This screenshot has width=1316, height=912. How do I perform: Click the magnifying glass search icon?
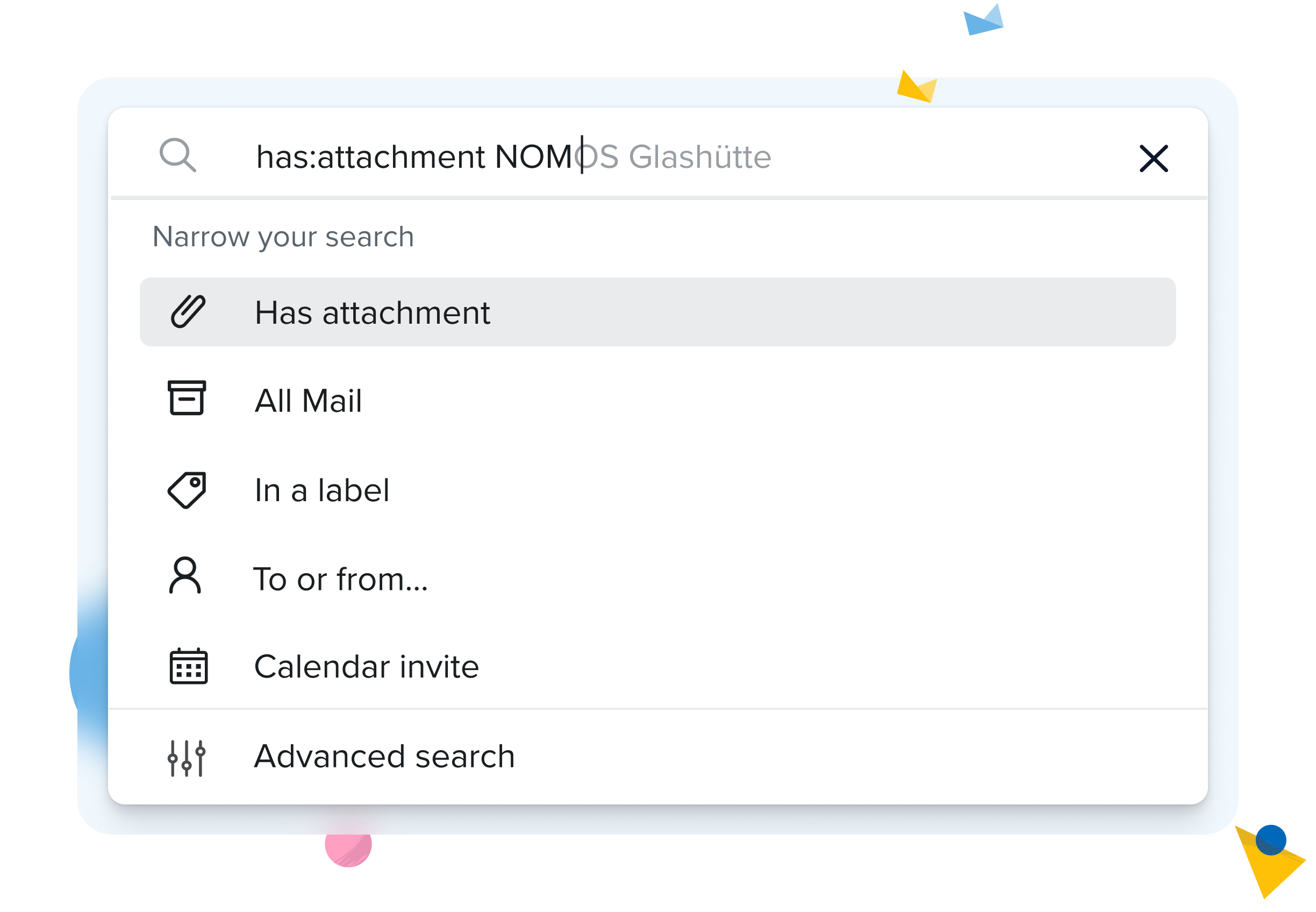tap(177, 155)
